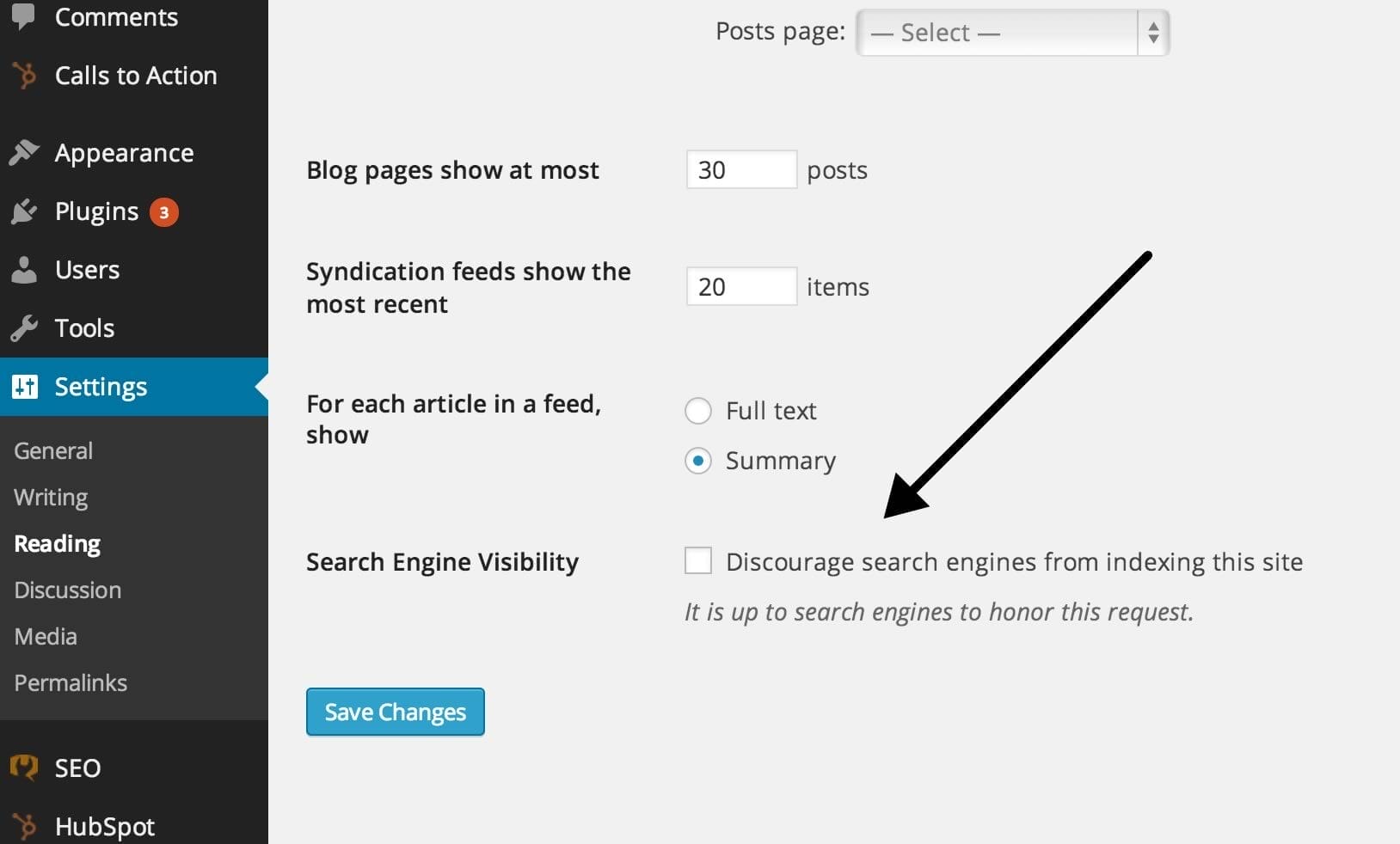Click the Save Changes button
Screen dimensions: 1400x844
(395, 712)
